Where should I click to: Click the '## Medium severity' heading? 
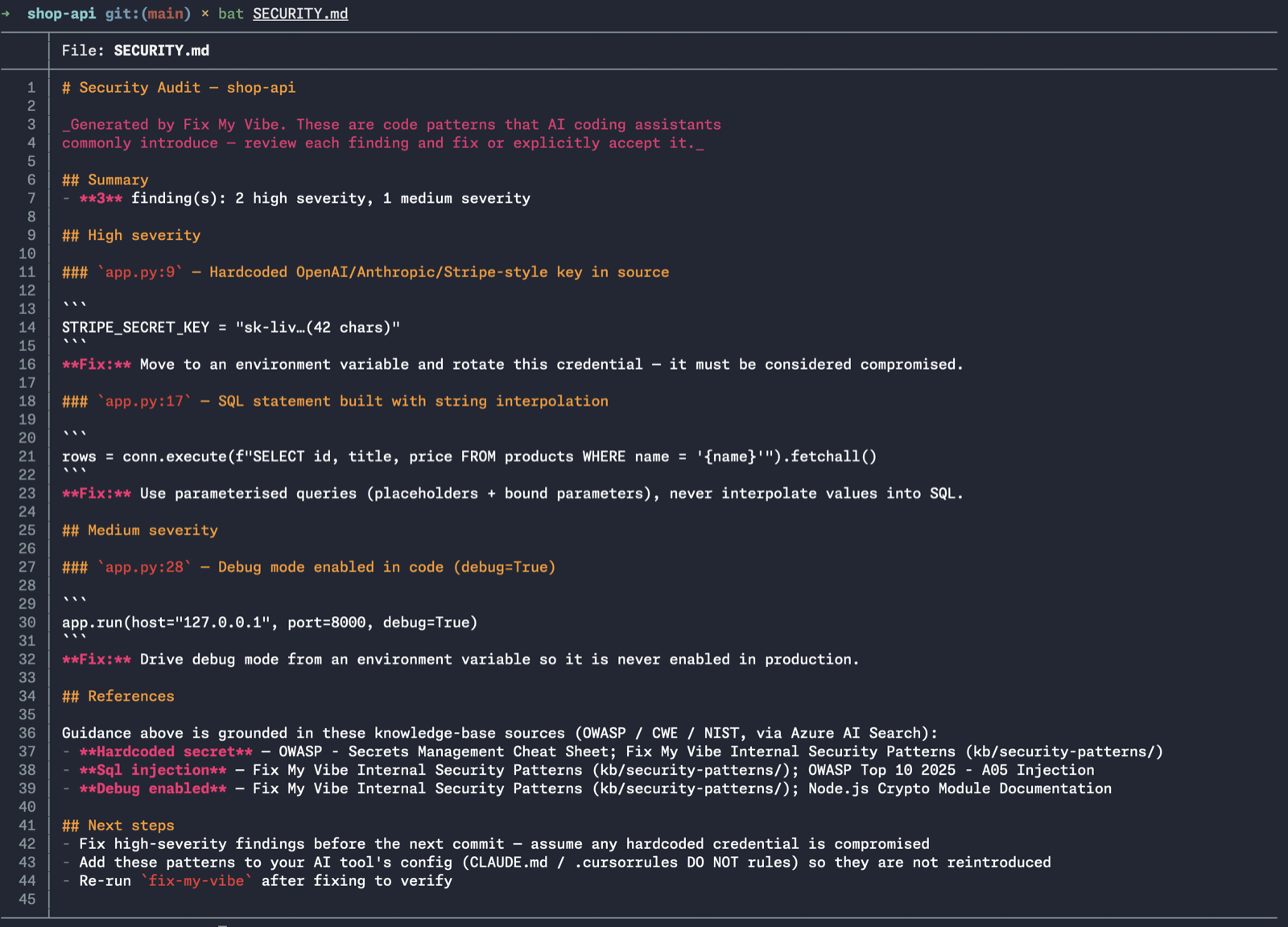pyautogui.click(x=140, y=531)
